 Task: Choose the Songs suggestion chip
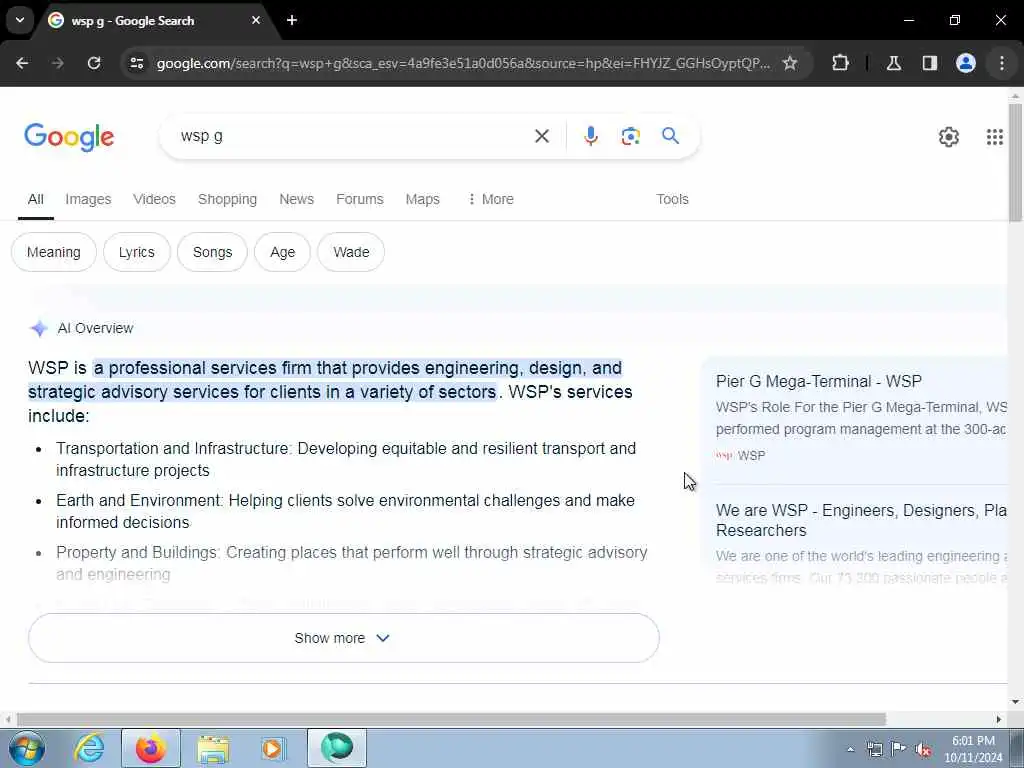click(212, 252)
